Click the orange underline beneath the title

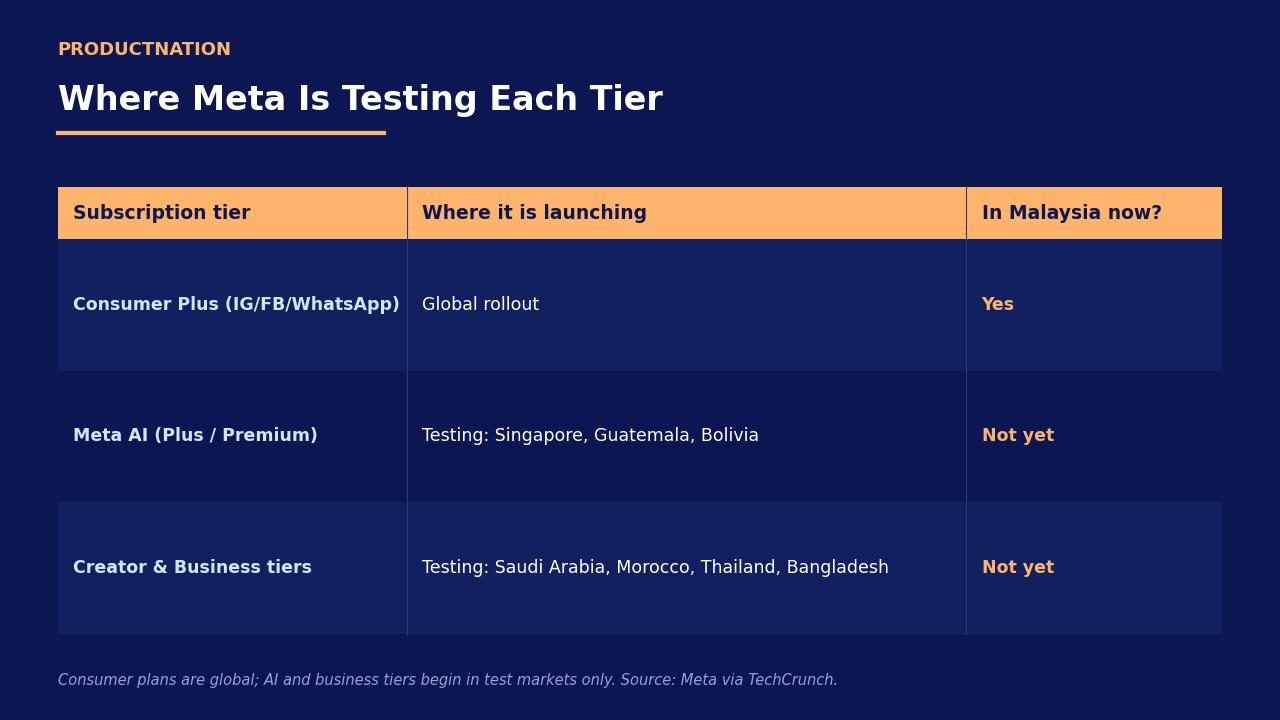pos(221,132)
